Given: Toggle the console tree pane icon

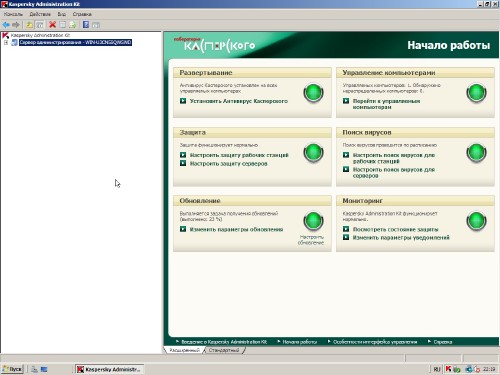Looking at the screenshot, I should pyautogui.click(x=40, y=25).
